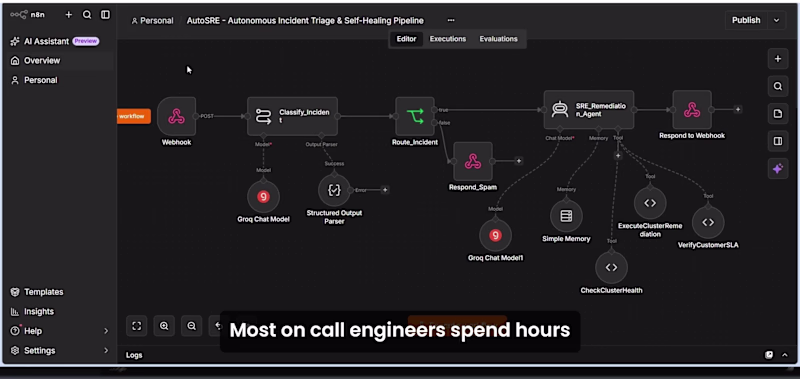Click the plus icon beside n8n logo
Screen dimensions: 800x379
[68, 15]
